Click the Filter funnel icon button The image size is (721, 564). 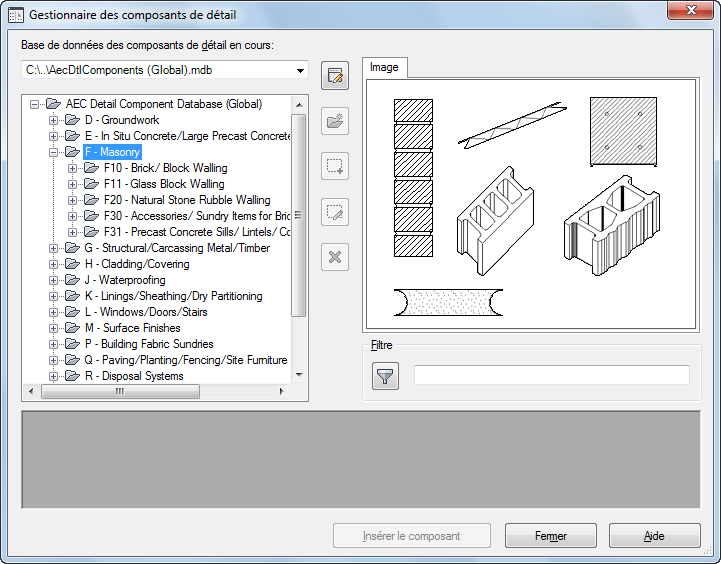(385, 376)
